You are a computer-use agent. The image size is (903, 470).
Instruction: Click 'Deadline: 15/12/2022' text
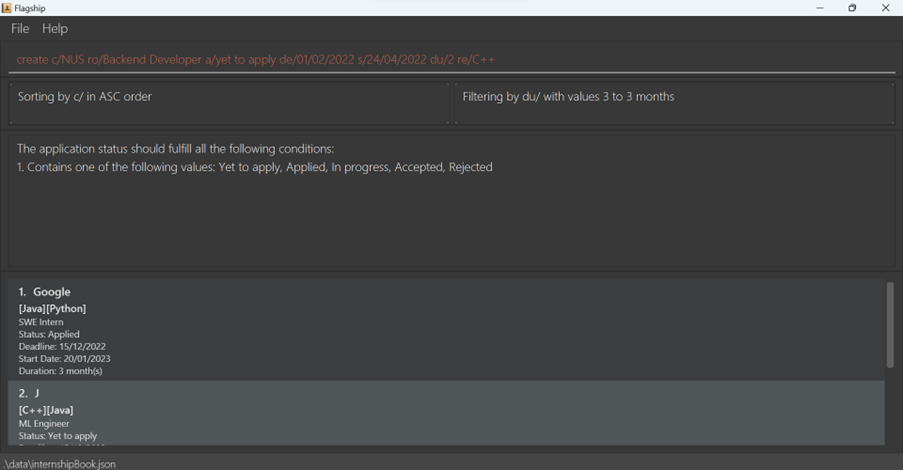[x=62, y=346]
